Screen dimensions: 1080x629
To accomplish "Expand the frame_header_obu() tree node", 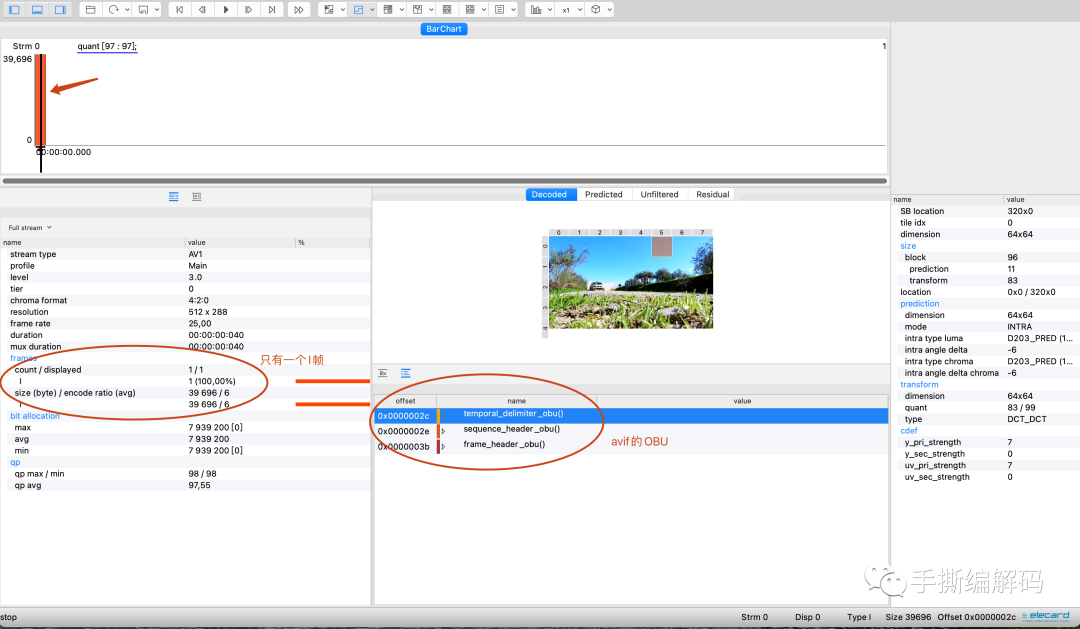I will pyautogui.click(x=444, y=446).
